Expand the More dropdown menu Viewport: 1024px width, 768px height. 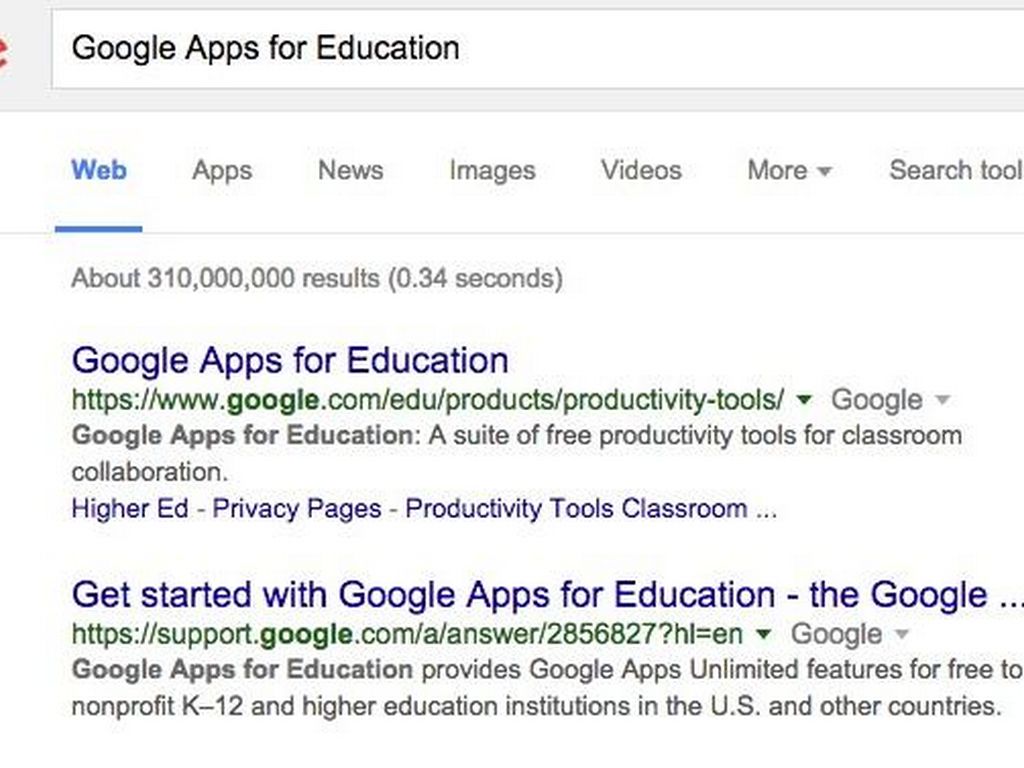click(x=789, y=170)
